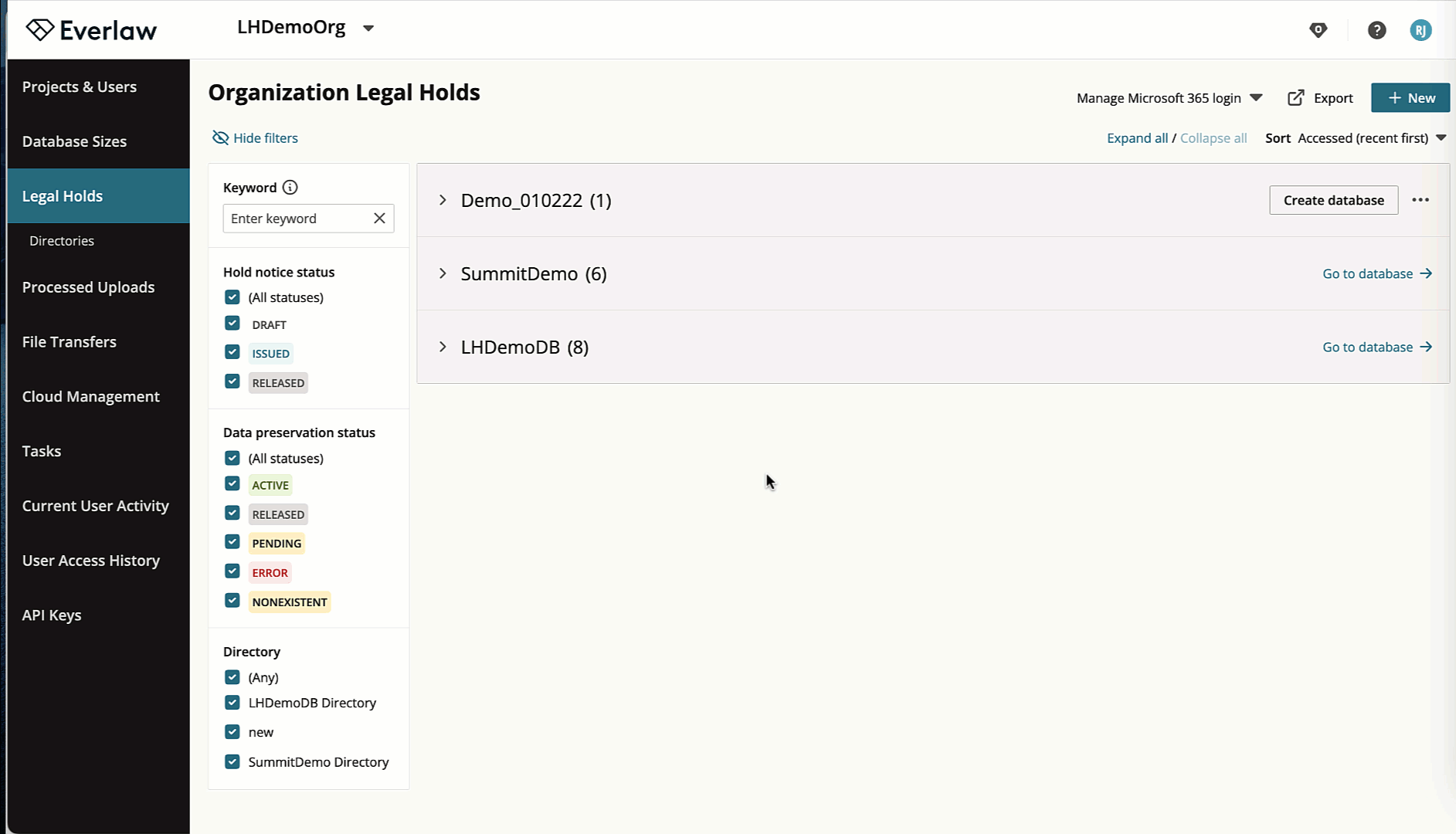The height and width of the screenshot is (834, 1456).
Task: Expand the LHDemoDB row chevron
Action: pyautogui.click(x=443, y=347)
